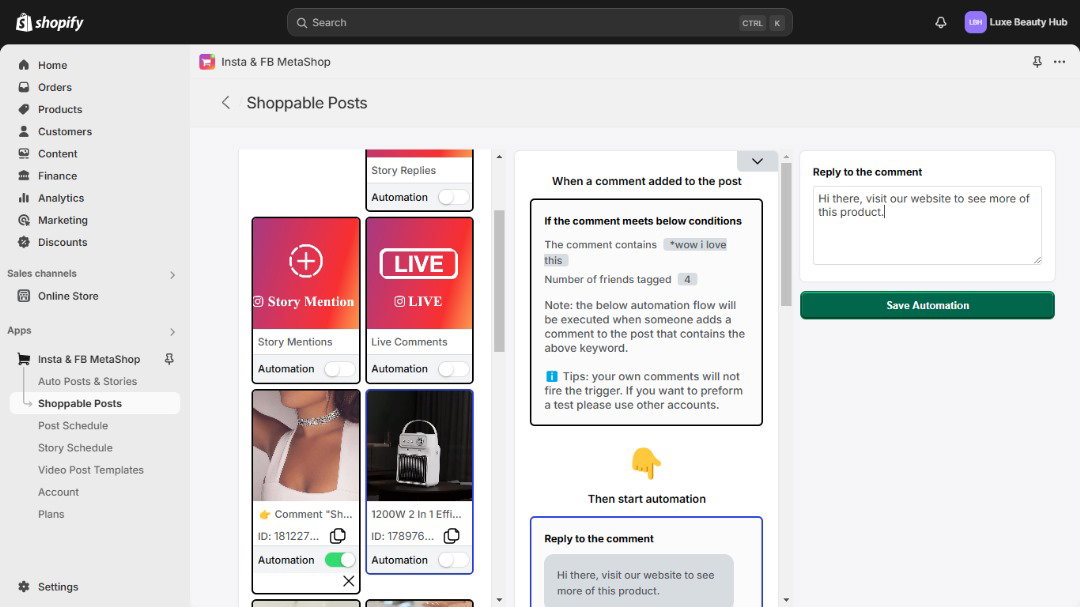Click the pointing-down hand emoji
Viewport: 1080px width, 607px height.
(646, 463)
